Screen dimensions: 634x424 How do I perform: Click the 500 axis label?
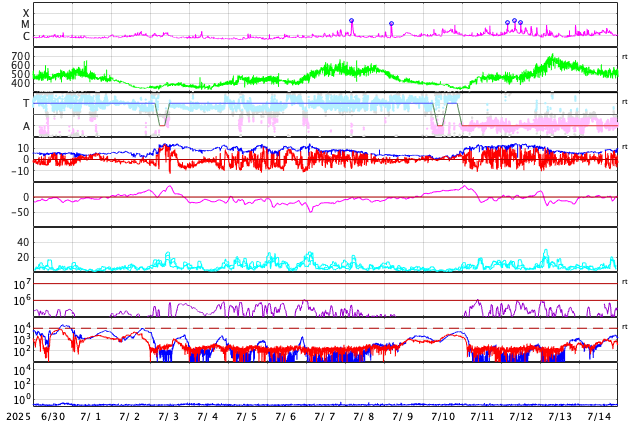pyautogui.click(x=21, y=74)
